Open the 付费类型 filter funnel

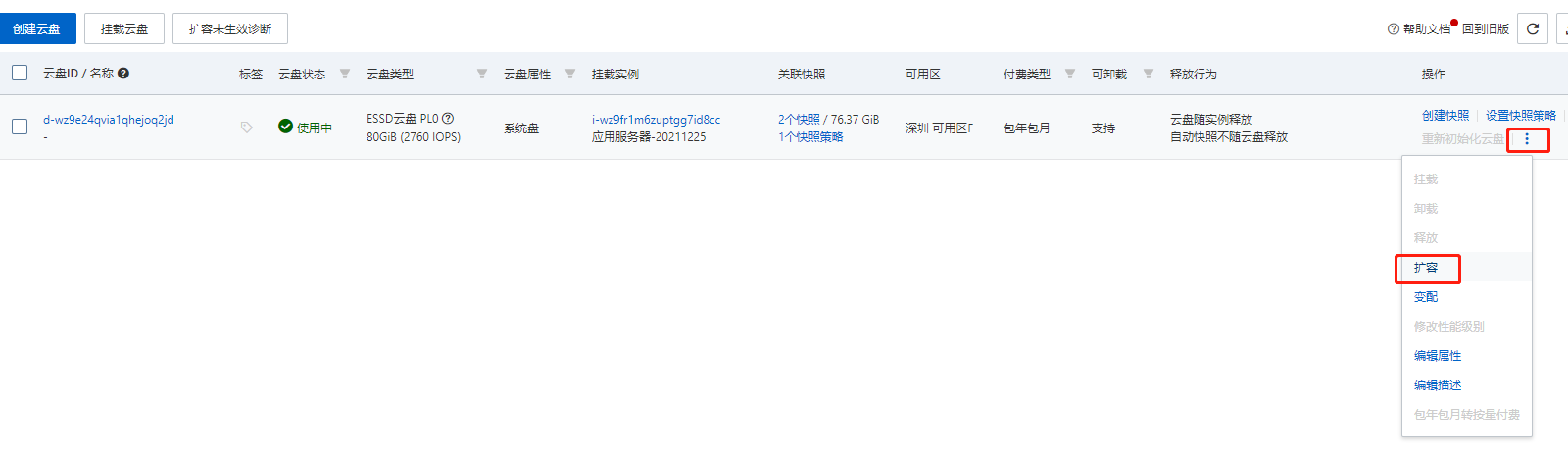coord(1070,74)
